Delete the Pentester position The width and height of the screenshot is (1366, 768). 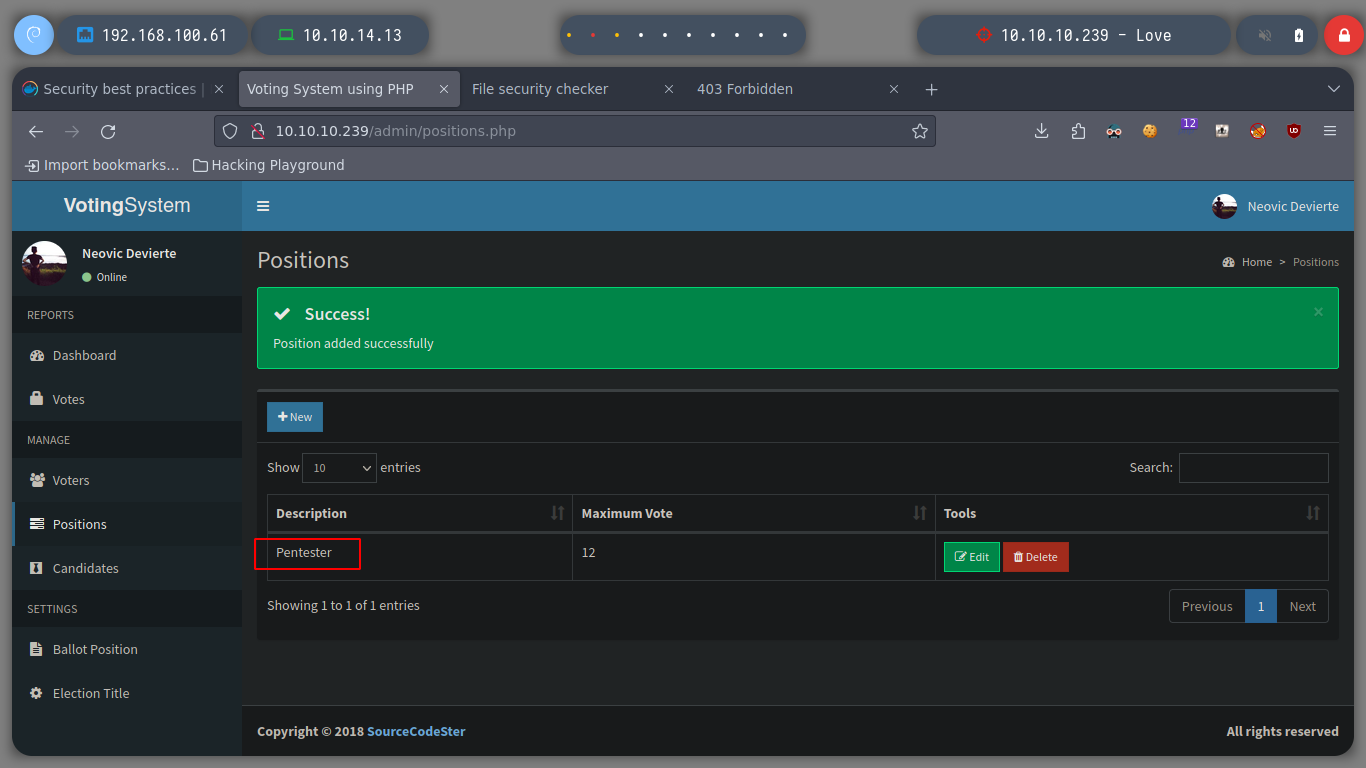pos(1036,557)
